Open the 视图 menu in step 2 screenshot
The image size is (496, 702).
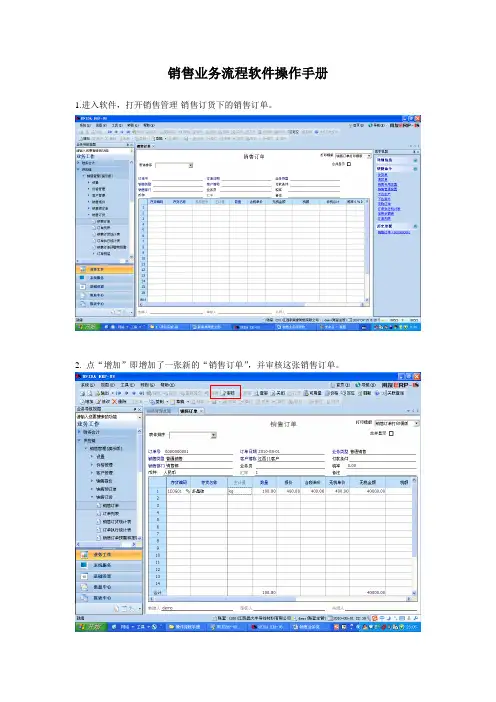(107, 385)
